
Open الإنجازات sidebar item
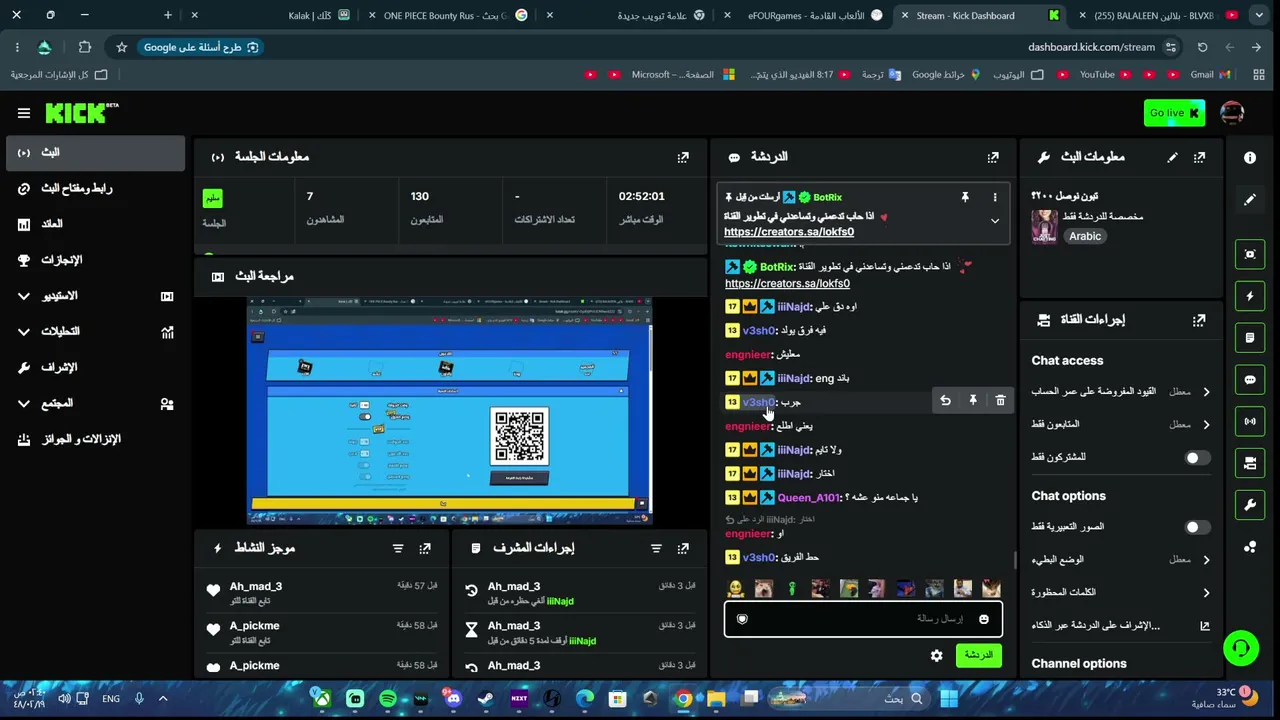pyautogui.click(x=93, y=260)
